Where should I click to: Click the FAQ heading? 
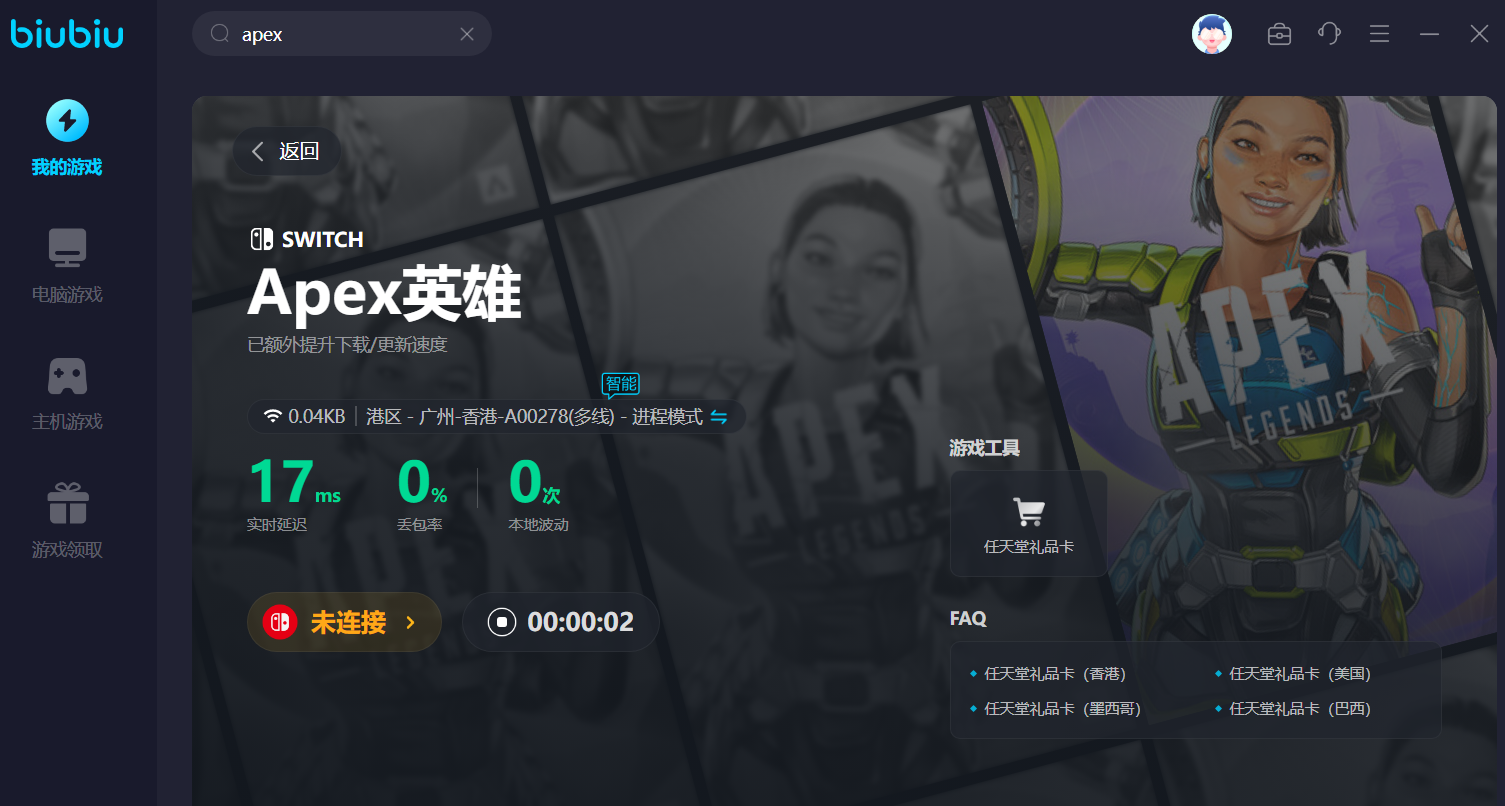(968, 618)
